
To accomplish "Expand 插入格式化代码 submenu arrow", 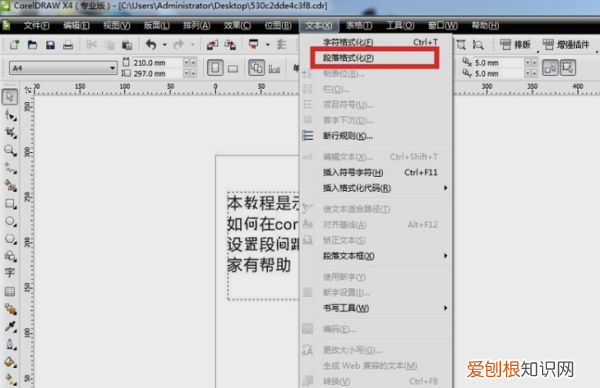I will pos(445,188).
